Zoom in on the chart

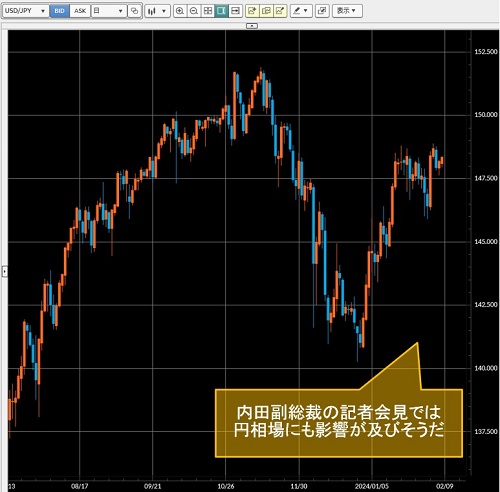[180, 11]
